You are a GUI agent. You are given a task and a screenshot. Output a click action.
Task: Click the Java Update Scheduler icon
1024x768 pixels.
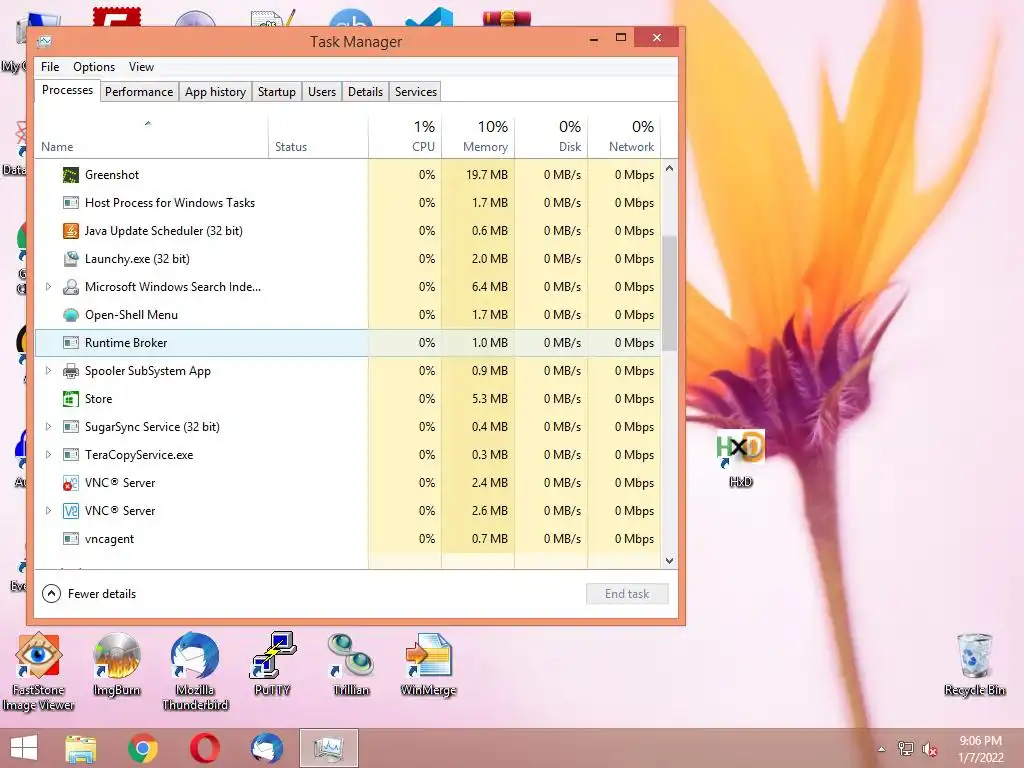pos(71,231)
